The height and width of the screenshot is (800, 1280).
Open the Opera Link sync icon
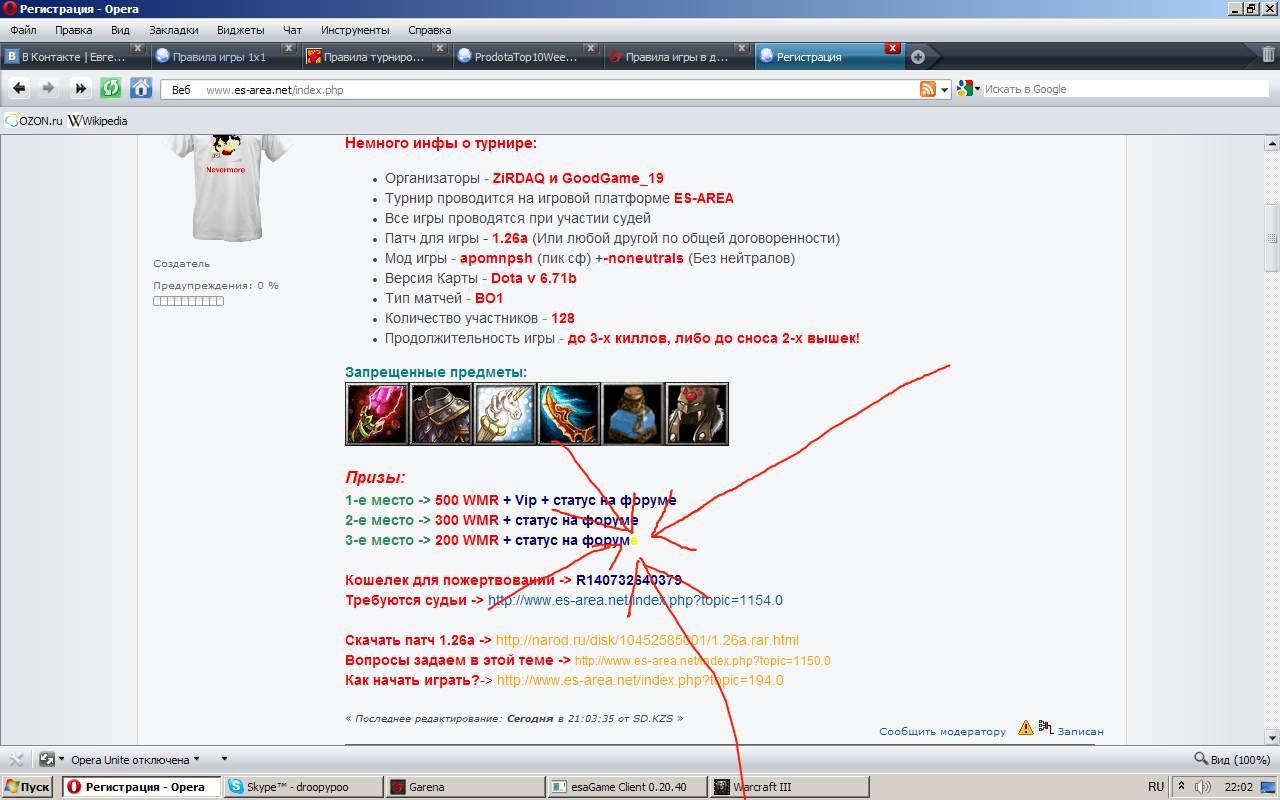click(x=47, y=759)
